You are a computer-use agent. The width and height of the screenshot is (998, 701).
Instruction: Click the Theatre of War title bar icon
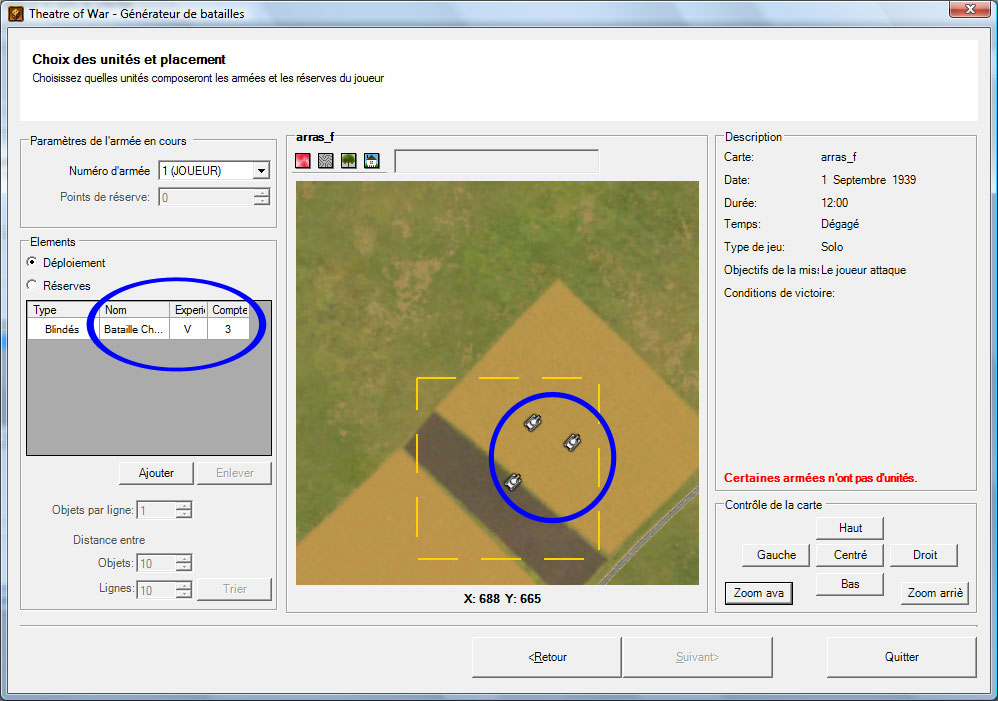[15, 14]
